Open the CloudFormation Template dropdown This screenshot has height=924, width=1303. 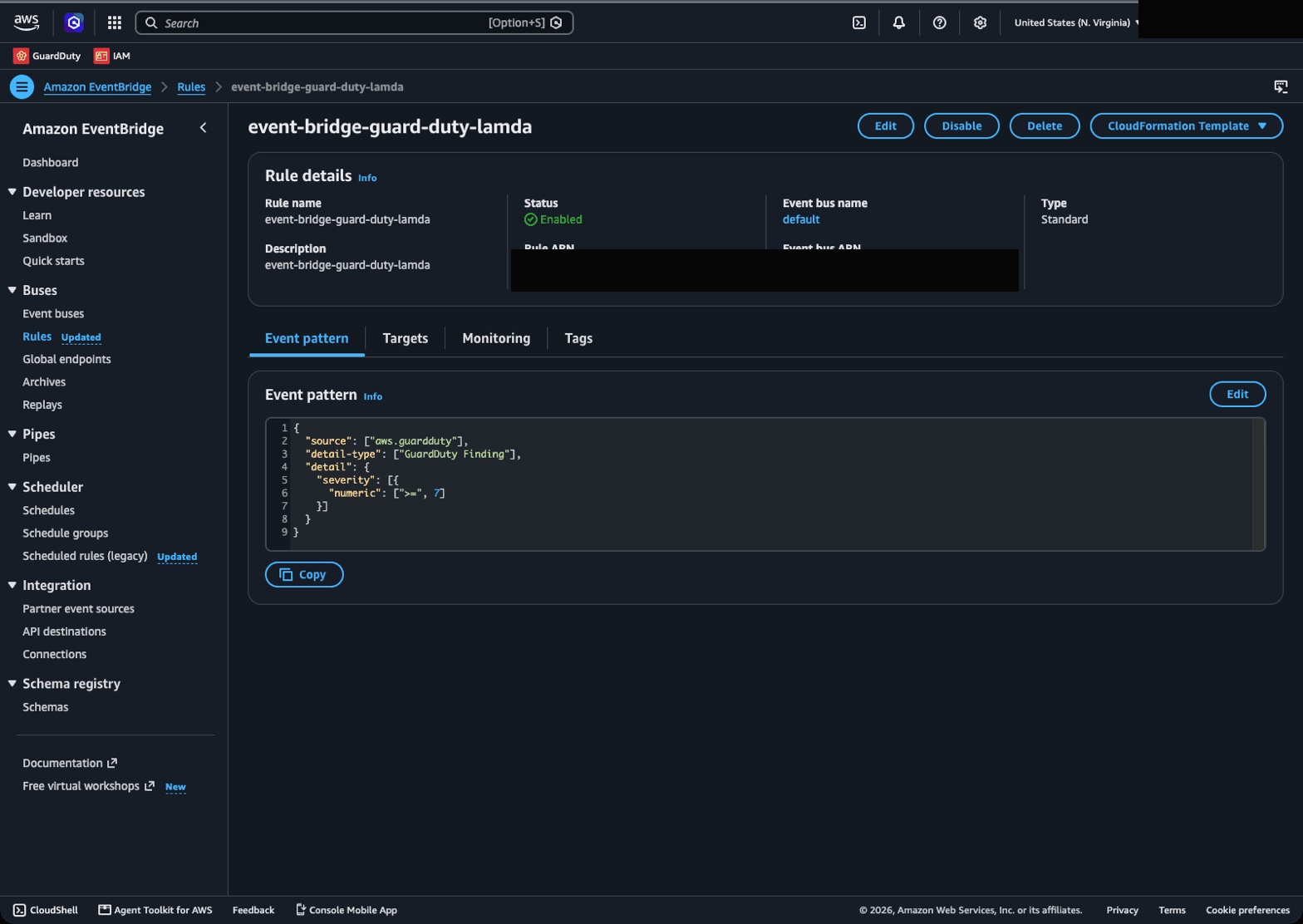pos(1187,125)
